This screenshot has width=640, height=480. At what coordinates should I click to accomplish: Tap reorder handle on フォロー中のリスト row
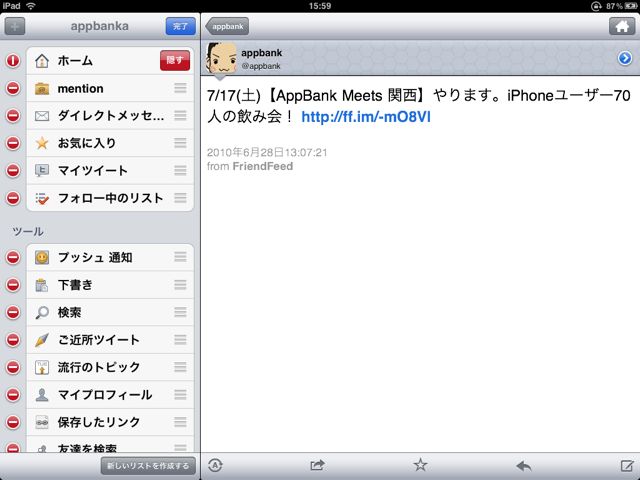click(180, 198)
